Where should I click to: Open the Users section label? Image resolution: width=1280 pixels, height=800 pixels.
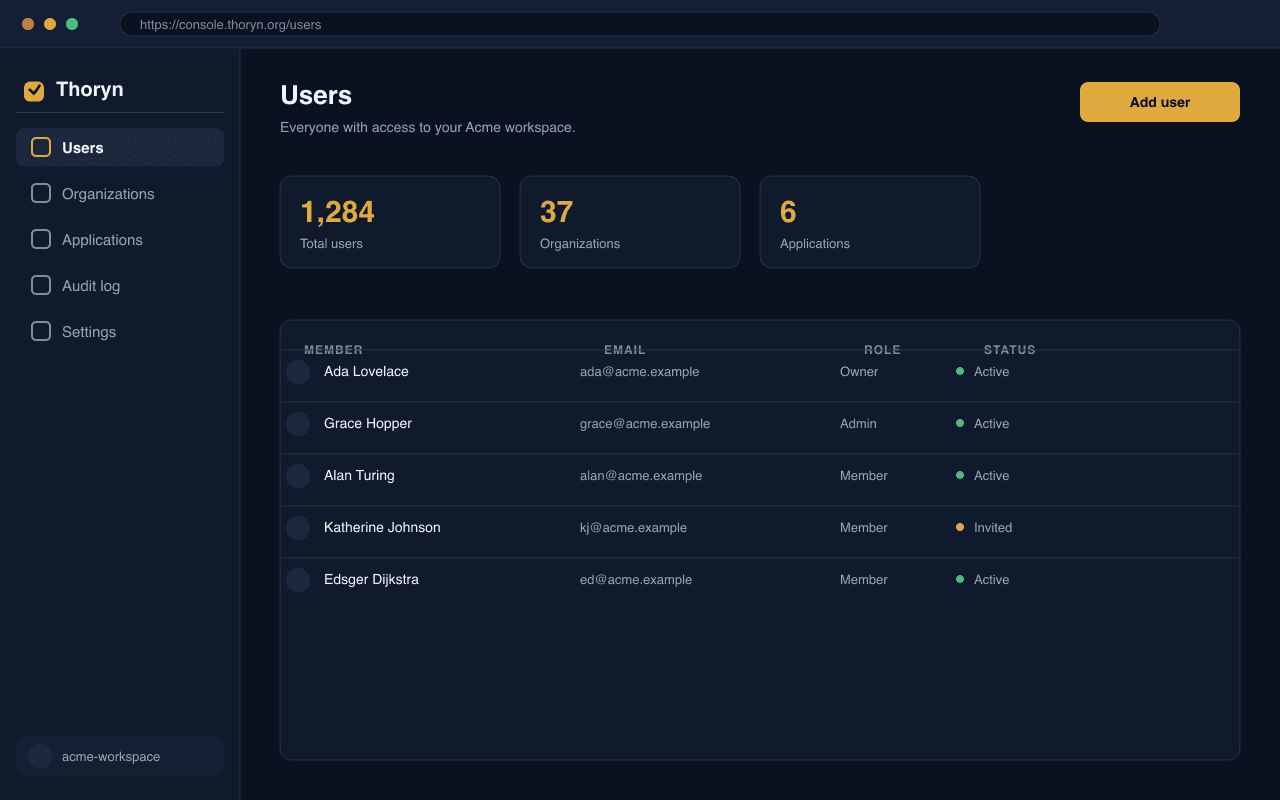click(x=83, y=148)
